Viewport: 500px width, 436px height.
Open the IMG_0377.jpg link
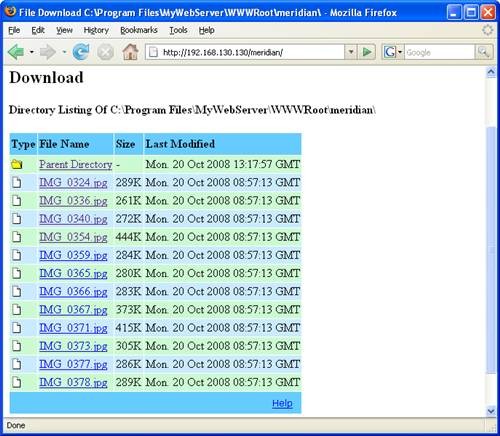tap(73, 364)
